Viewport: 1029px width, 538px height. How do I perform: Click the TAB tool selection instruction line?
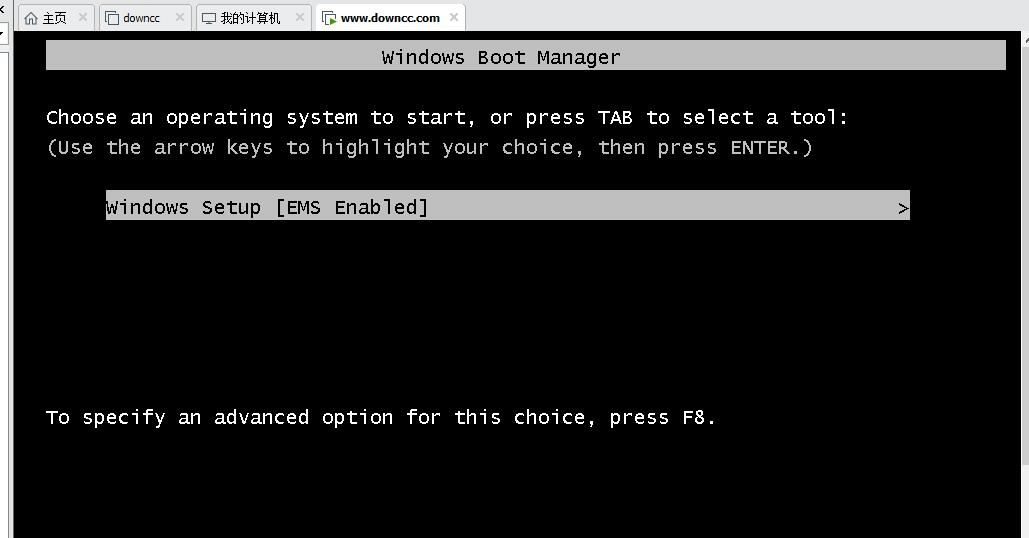tap(447, 118)
